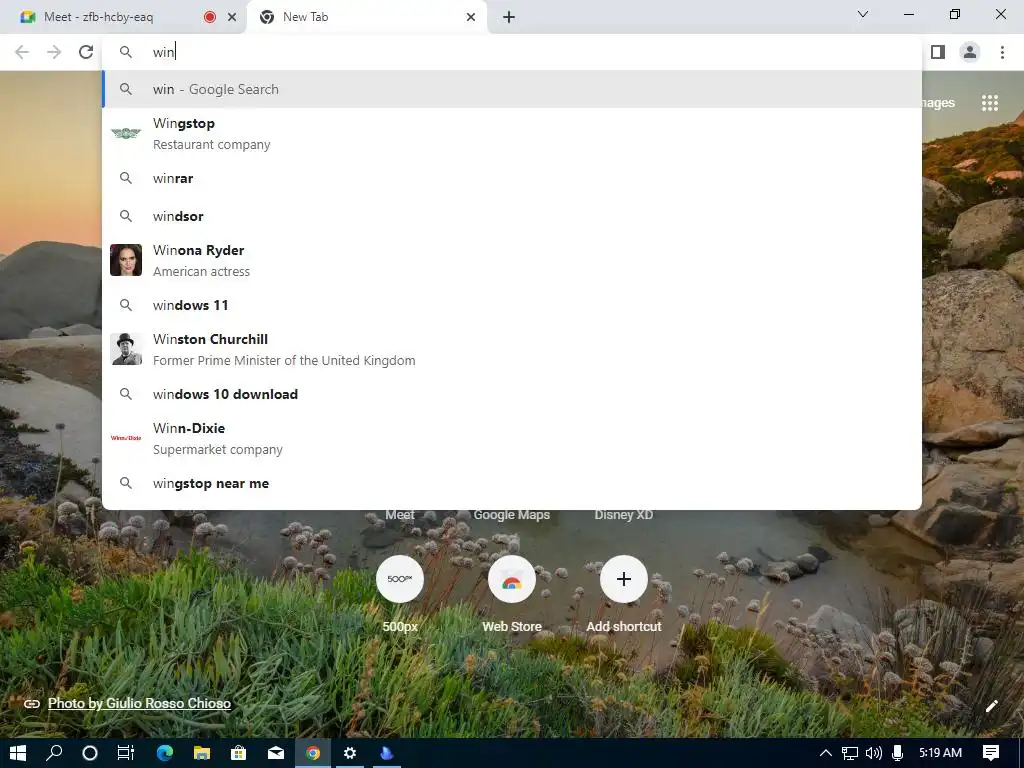
Task: Open the Web Store shortcut tile
Action: point(512,579)
